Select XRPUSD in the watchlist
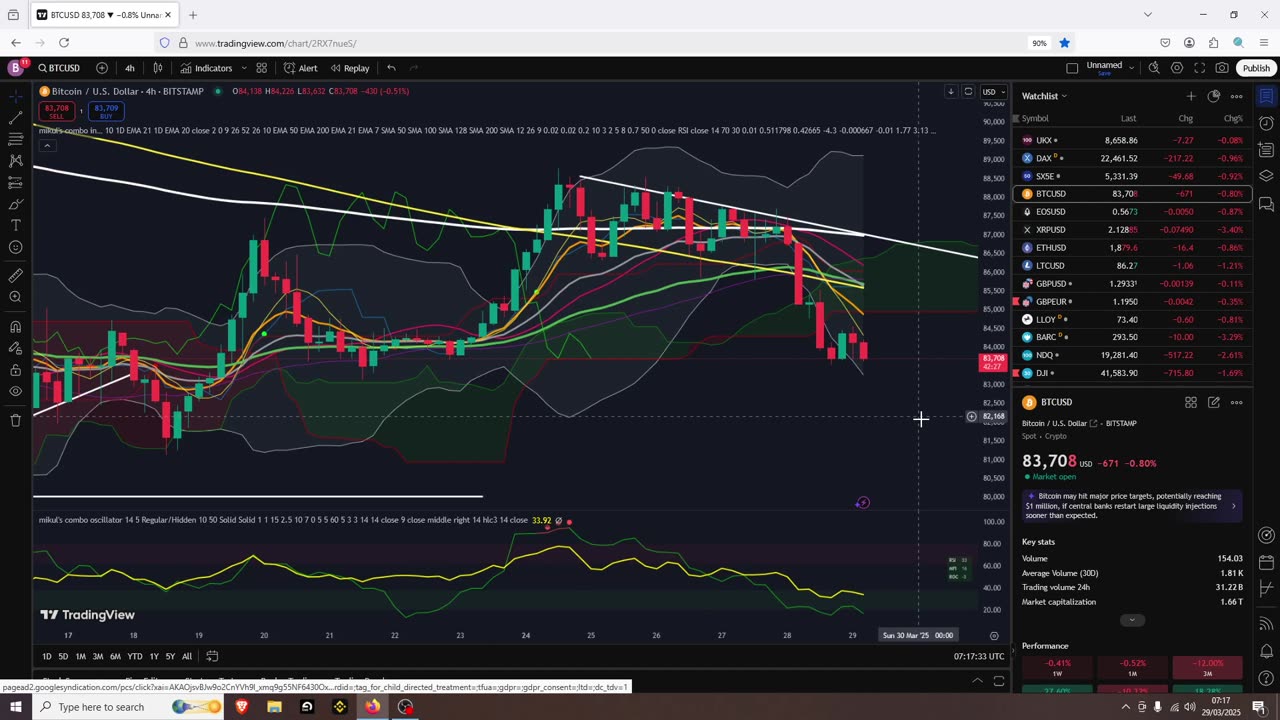The height and width of the screenshot is (720, 1280). pos(1132,230)
